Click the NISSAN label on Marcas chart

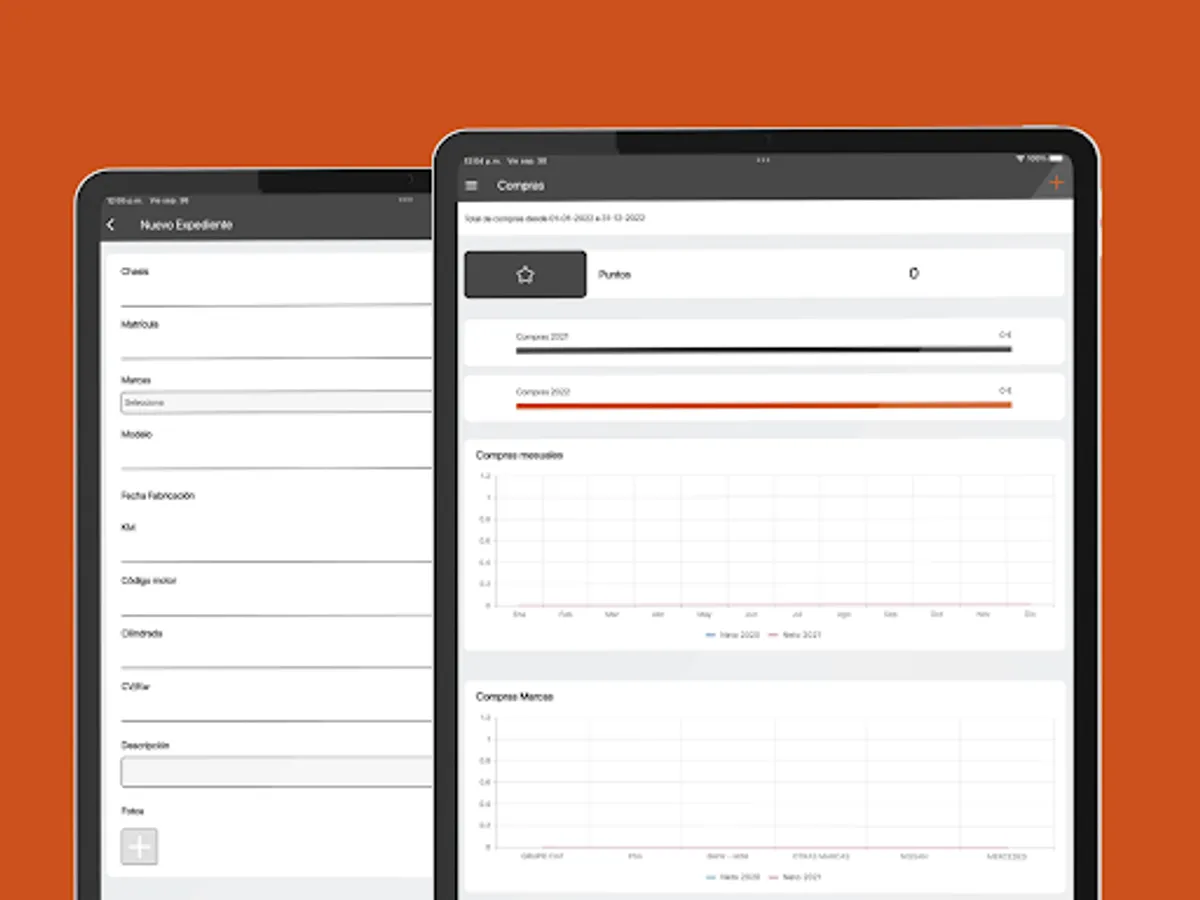point(912,856)
